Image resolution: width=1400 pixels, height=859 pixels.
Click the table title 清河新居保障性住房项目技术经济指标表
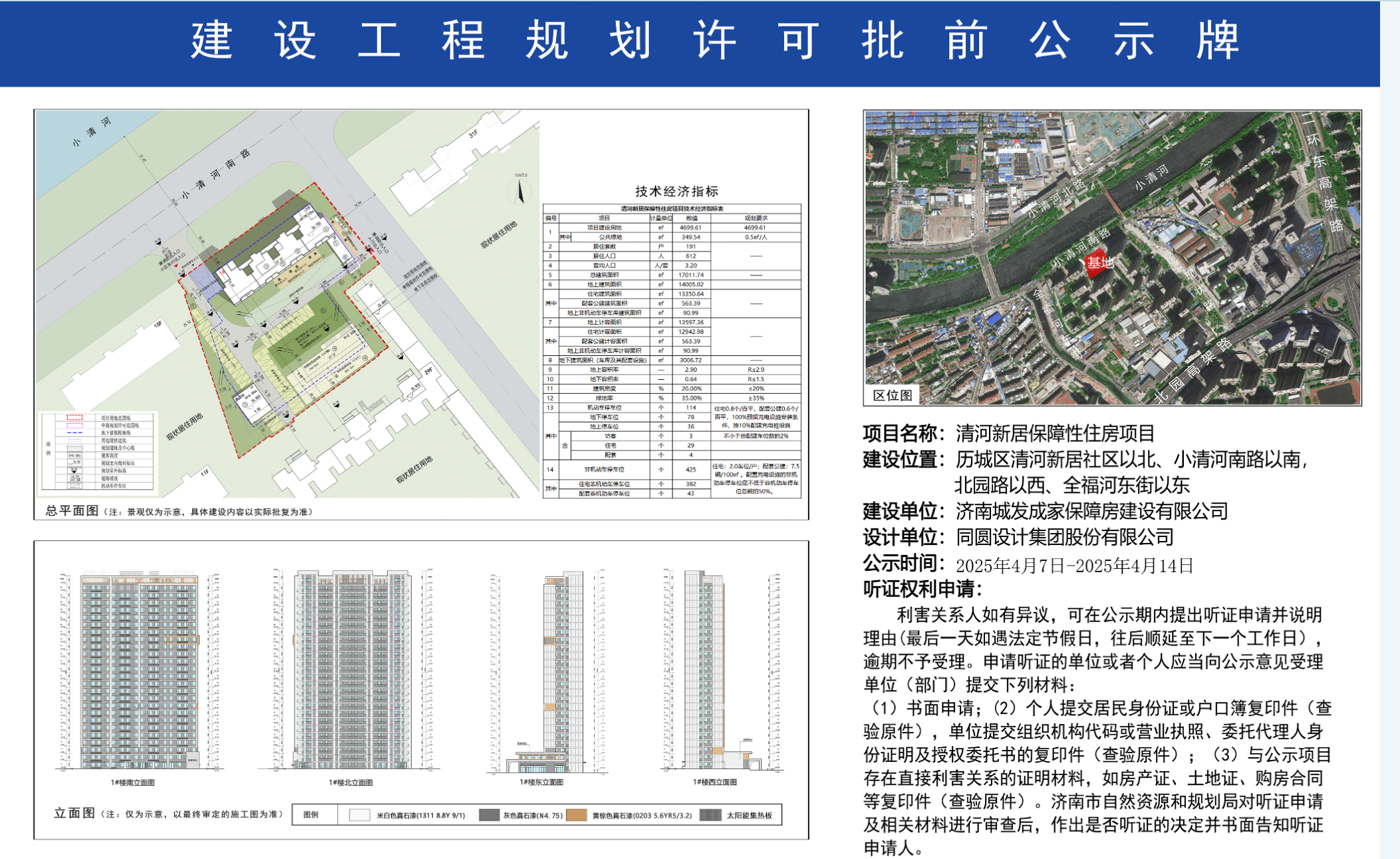point(672,209)
